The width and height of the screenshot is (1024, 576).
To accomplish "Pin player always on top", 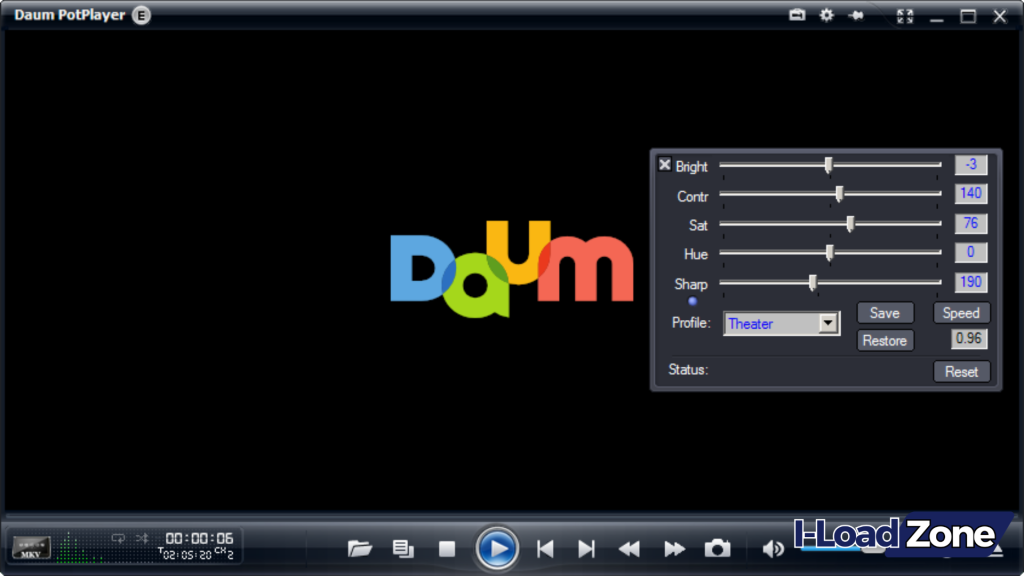I will pos(856,15).
